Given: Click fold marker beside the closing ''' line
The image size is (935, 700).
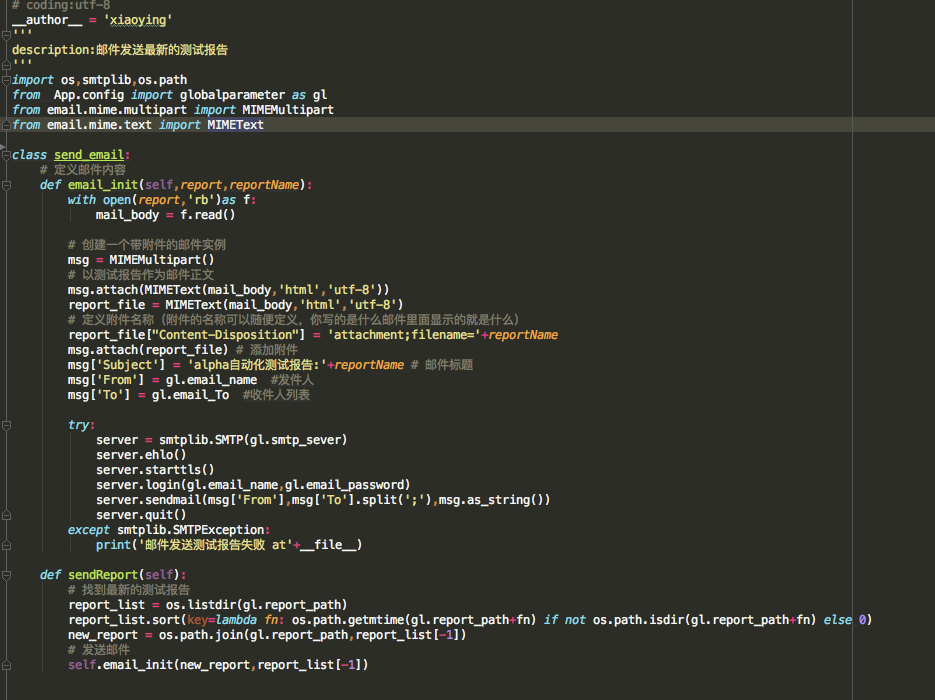Looking at the screenshot, I should pyautogui.click(x=6, y=65).
